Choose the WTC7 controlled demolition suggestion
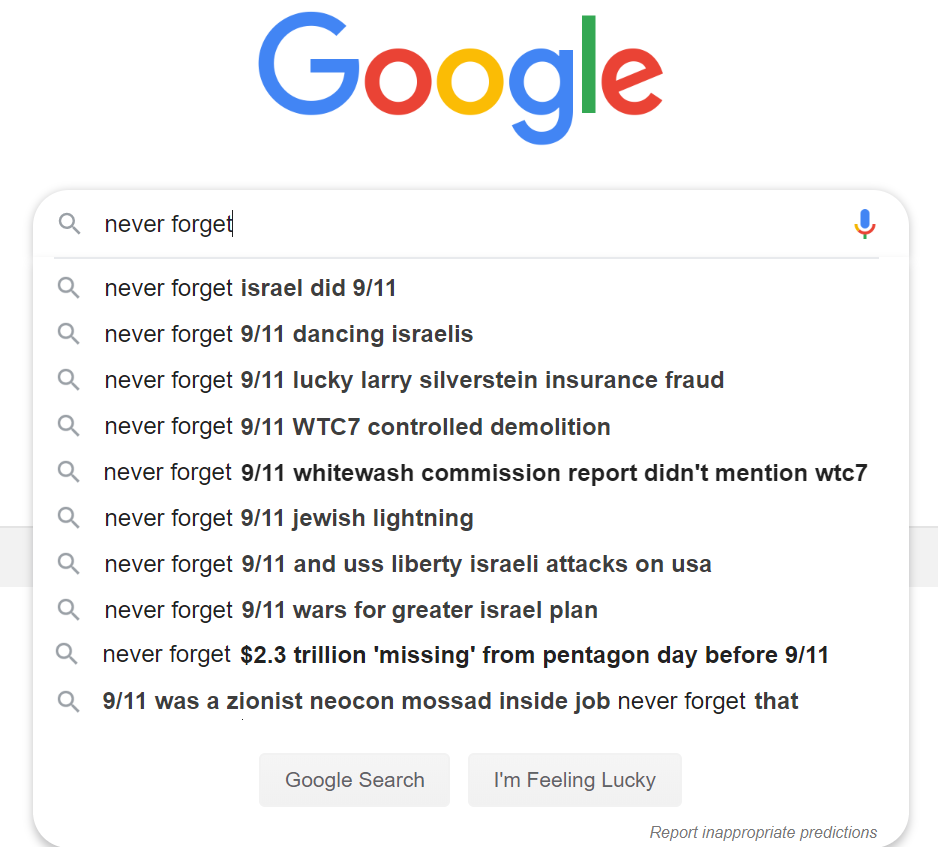 (x=357, y=426)
